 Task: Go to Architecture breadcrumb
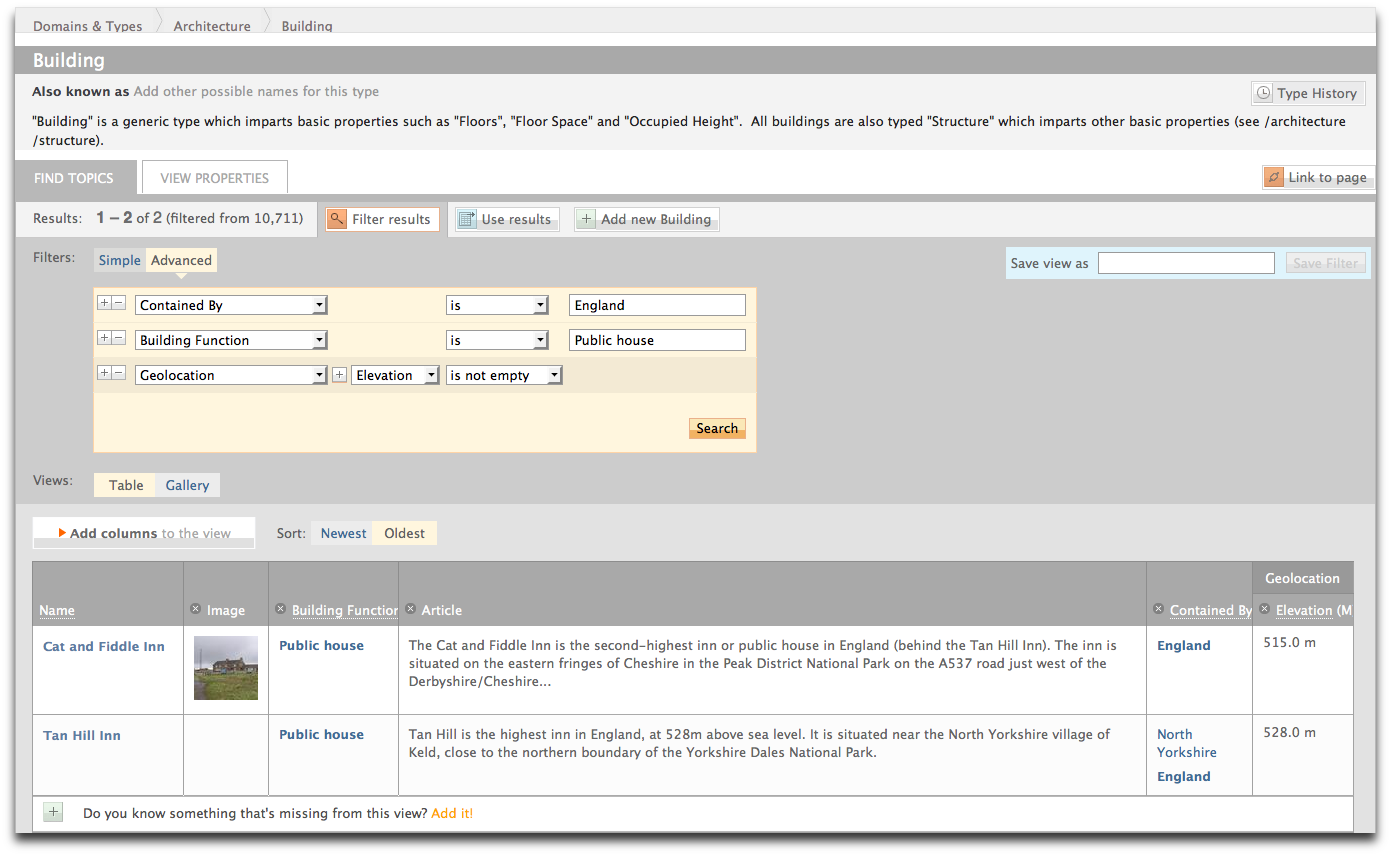coord(212,26)
